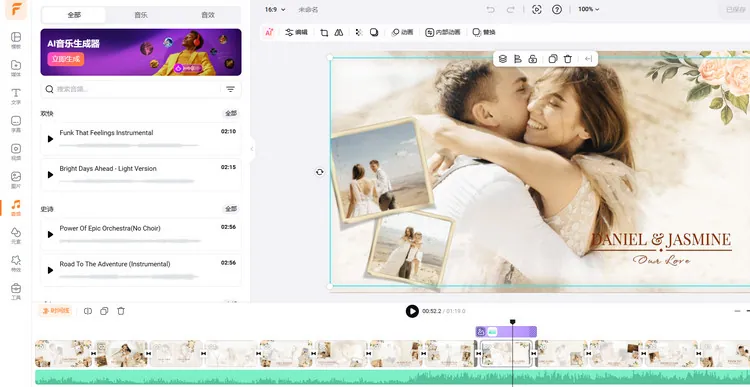Open the Photos (图片) sidebar panel

(x=16, y=180)
